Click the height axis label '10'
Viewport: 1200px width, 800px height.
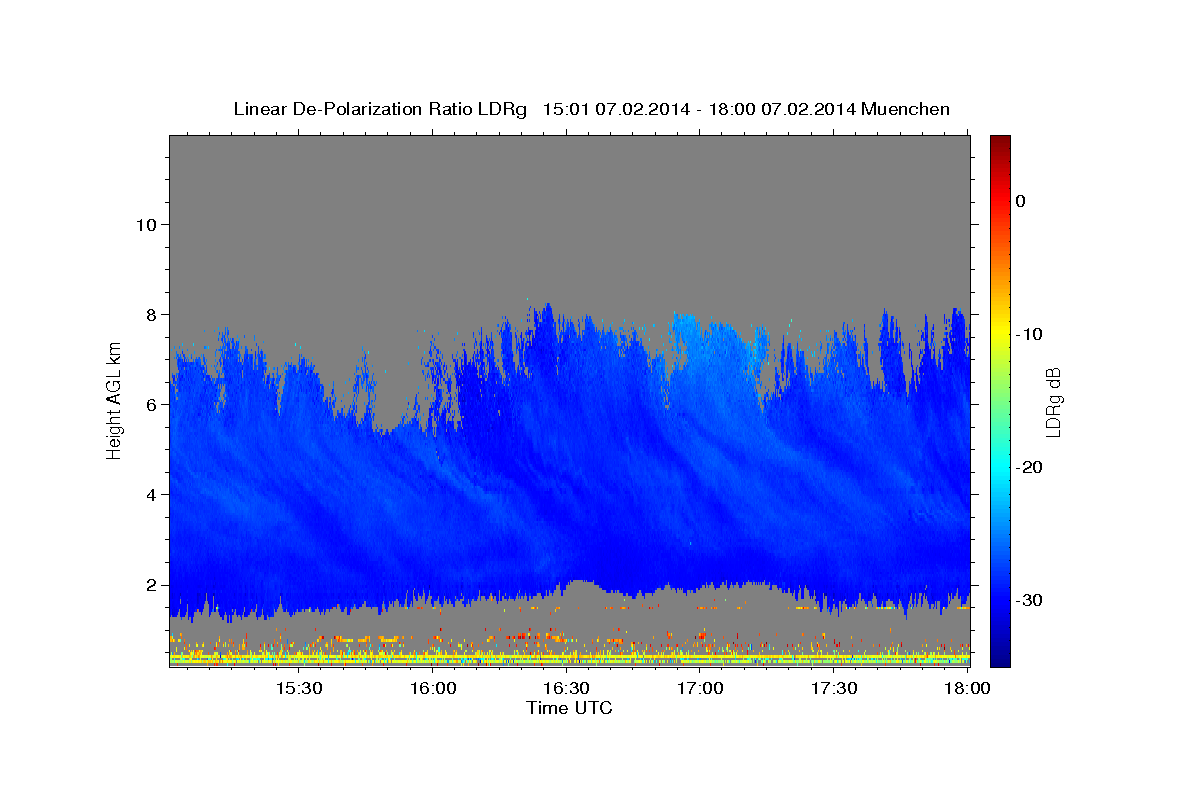(x=145, y=224)
